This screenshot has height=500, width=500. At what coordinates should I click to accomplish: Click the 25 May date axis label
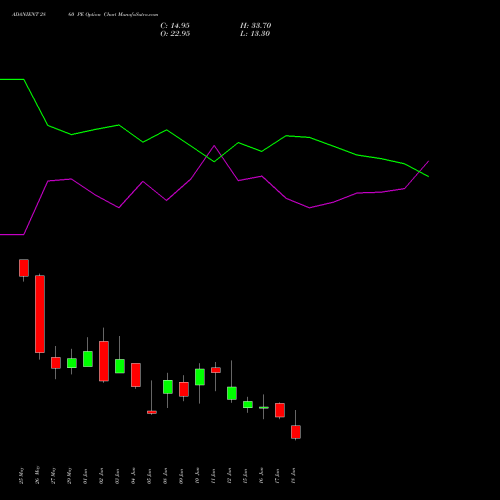click(x=22, y=475)
